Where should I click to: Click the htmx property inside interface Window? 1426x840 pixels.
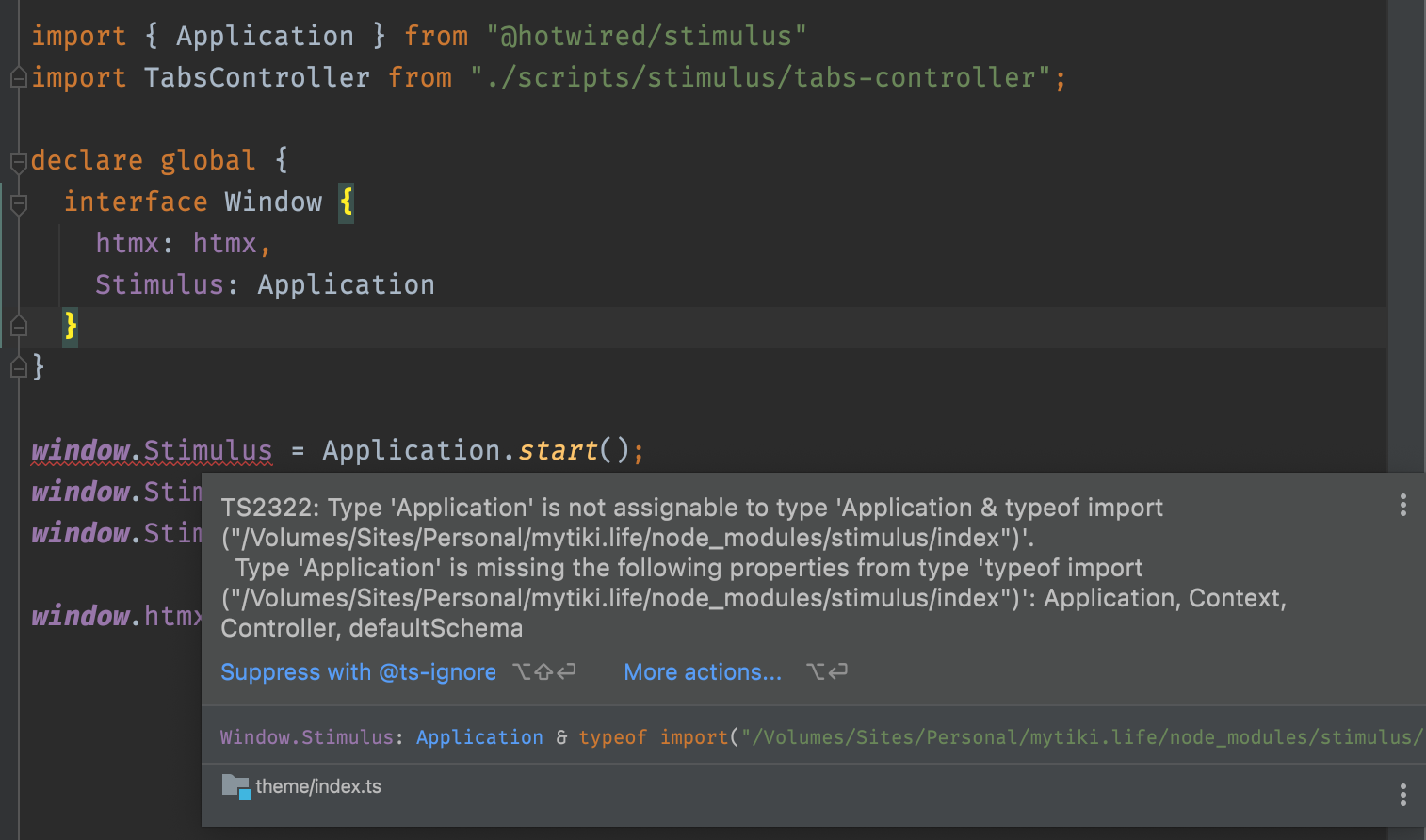pos(126,243)
